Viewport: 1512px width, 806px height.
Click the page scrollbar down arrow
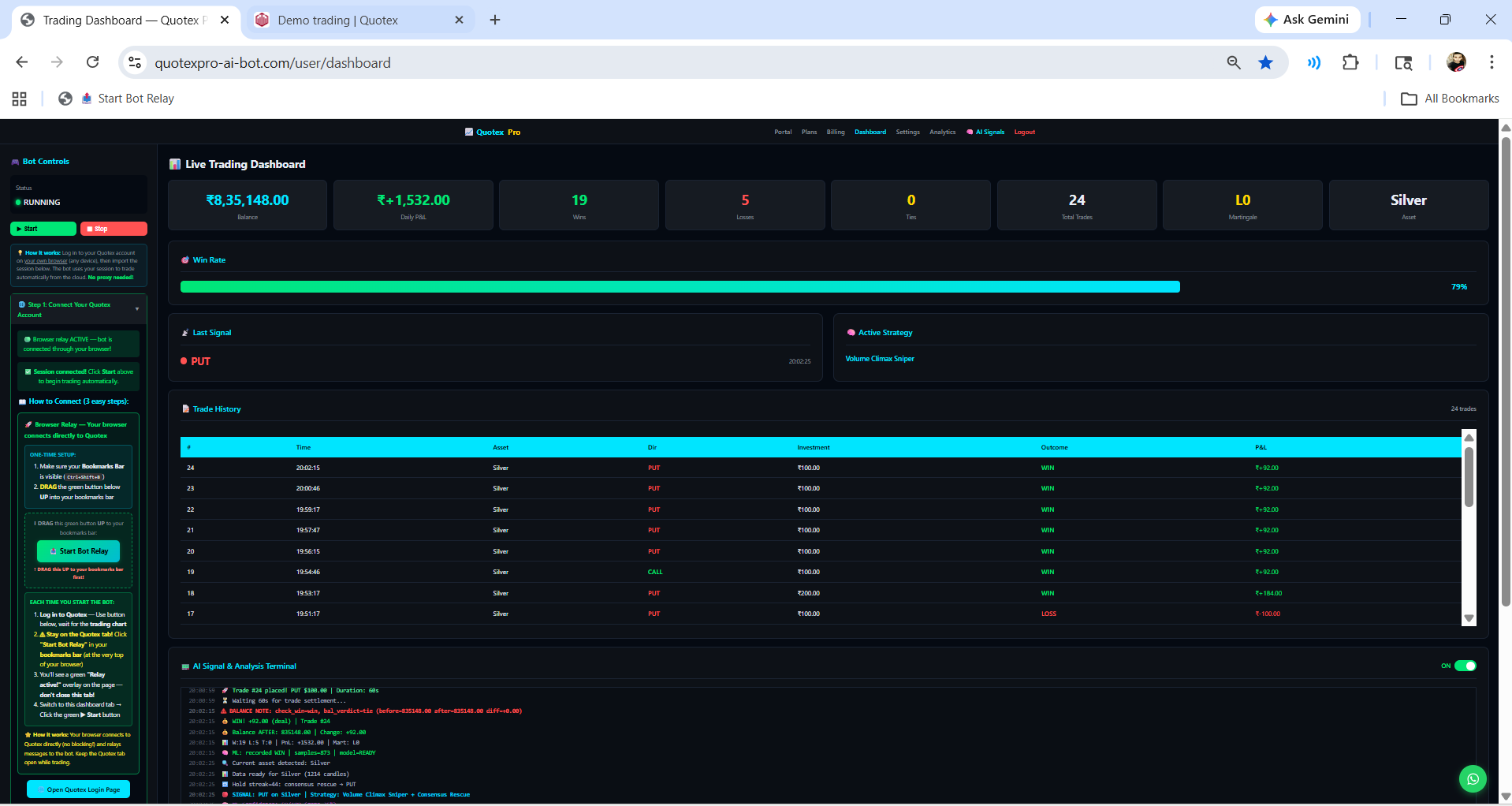pos(1506,797)
